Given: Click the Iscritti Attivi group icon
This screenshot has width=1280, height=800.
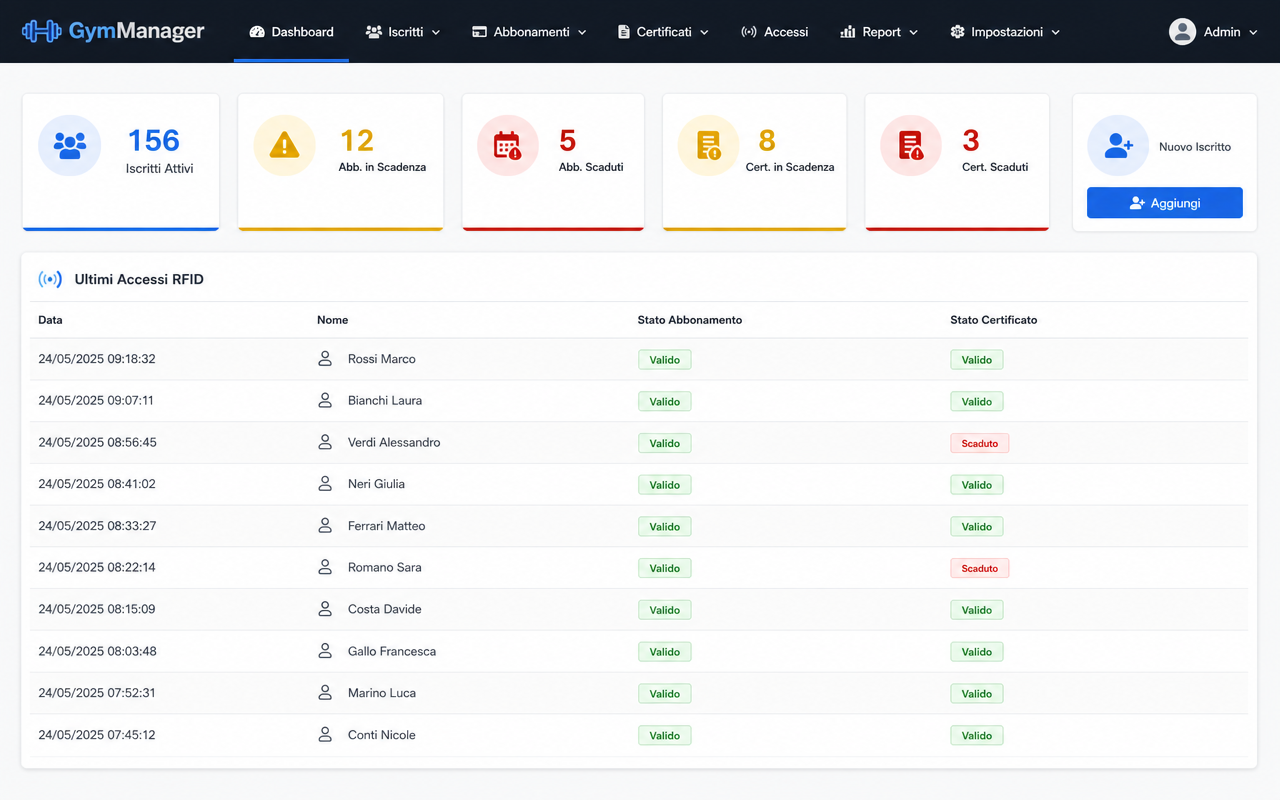Looking at the screenshot, I should [70, 145].
